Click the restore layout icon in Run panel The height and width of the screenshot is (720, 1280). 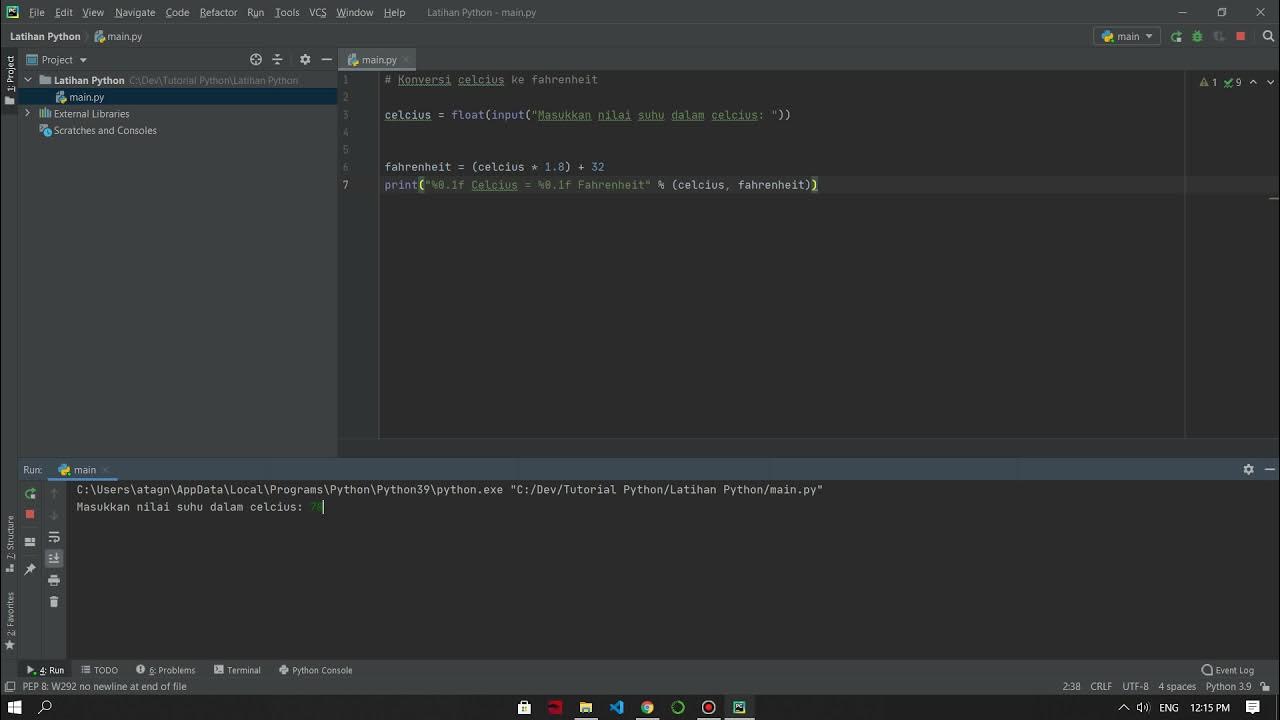tap(30, 541)
